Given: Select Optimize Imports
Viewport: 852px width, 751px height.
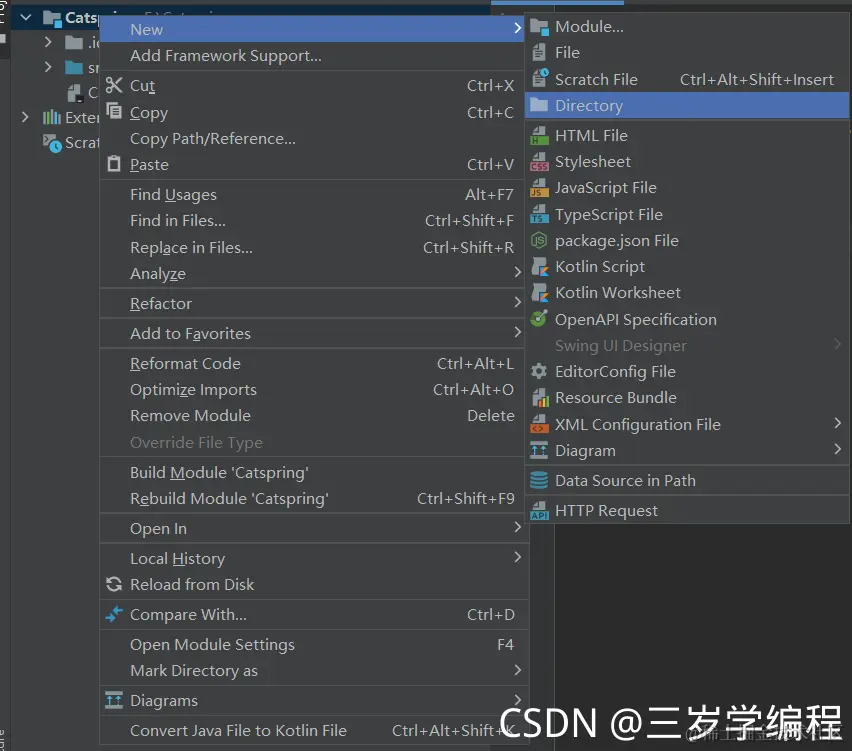Looking at the screenshot, I should coord(312,390).
